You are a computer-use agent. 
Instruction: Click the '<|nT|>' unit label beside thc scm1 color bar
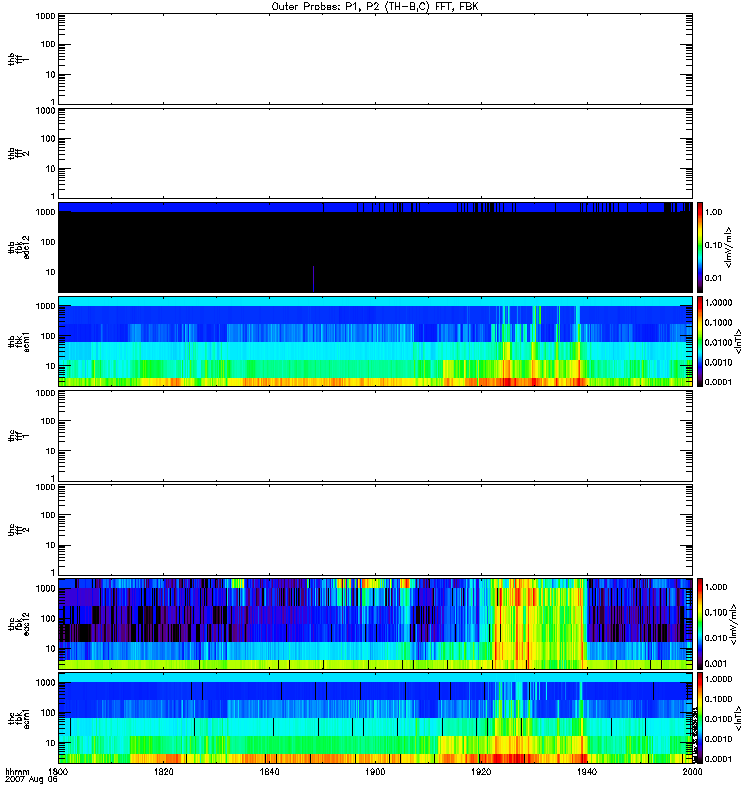pyautogui.click(x=738, y=718)
